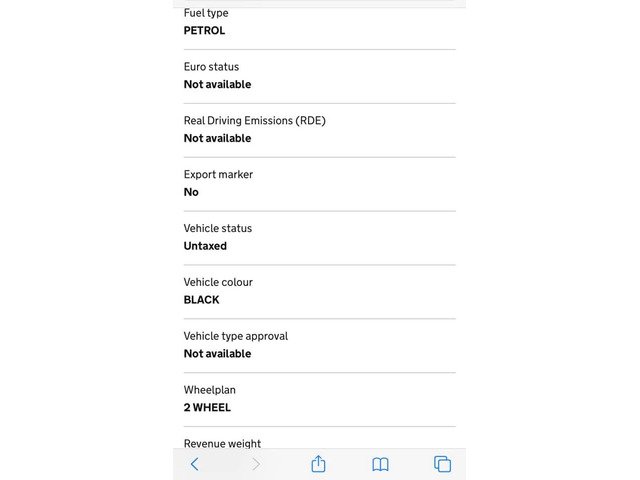Open the Share sheet icon
The image size is (640, 480).
point(318,464)
